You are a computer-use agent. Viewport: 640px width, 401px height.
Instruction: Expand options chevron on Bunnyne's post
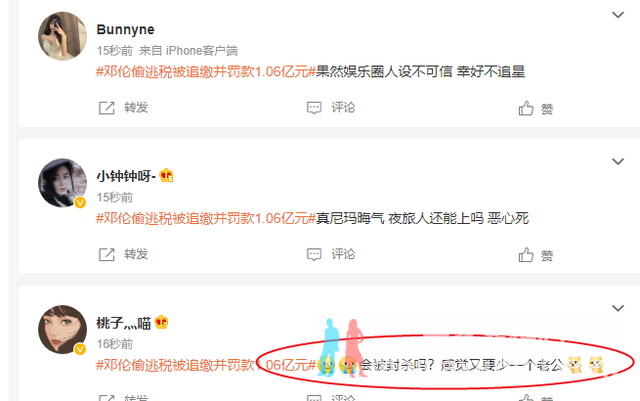click(618, 15)
